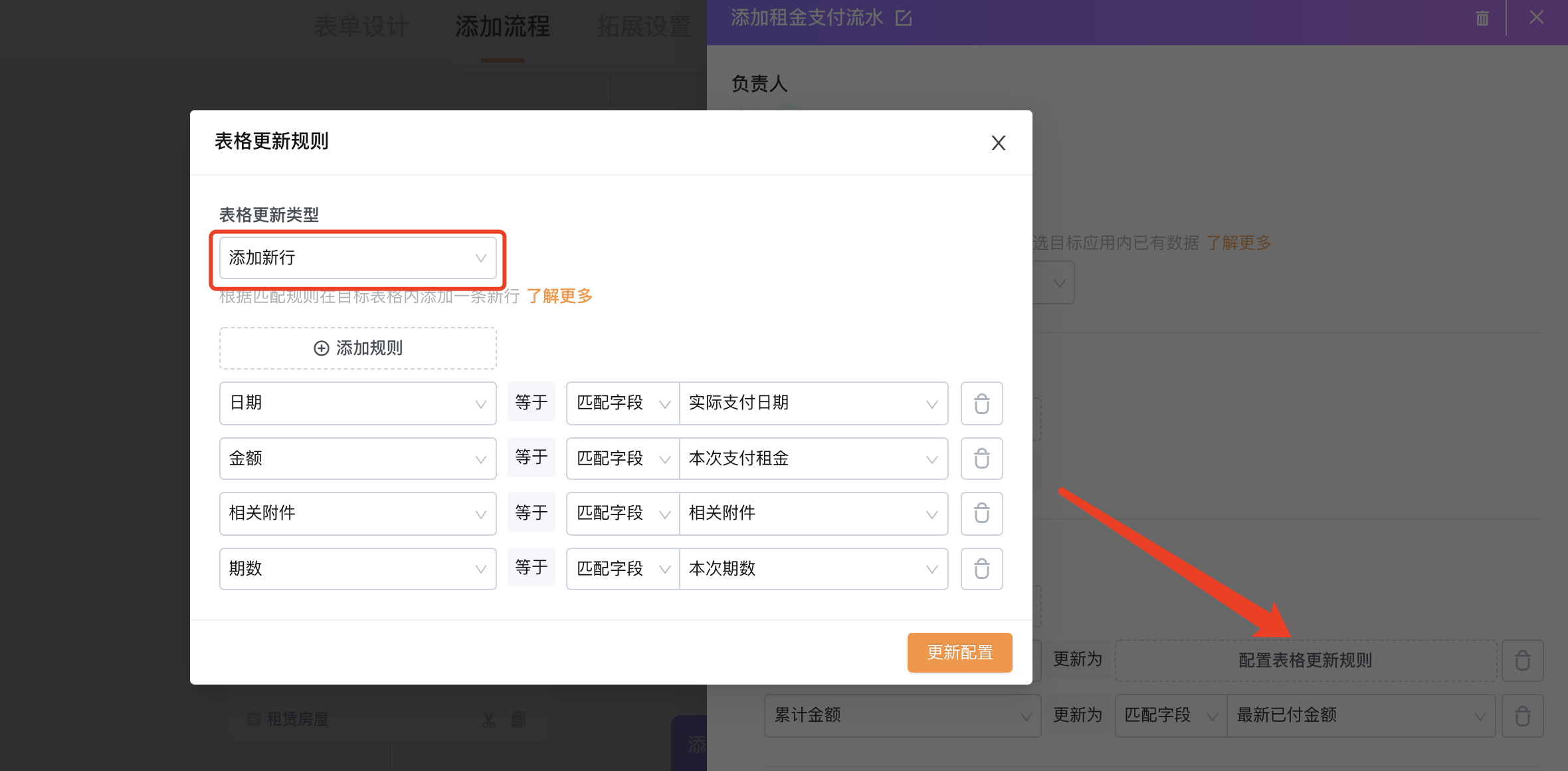Image resolution: width=1568 pixels, height=771 pixels.
Task: Open the 金额 field dropdown
Action: coord(357,459)
